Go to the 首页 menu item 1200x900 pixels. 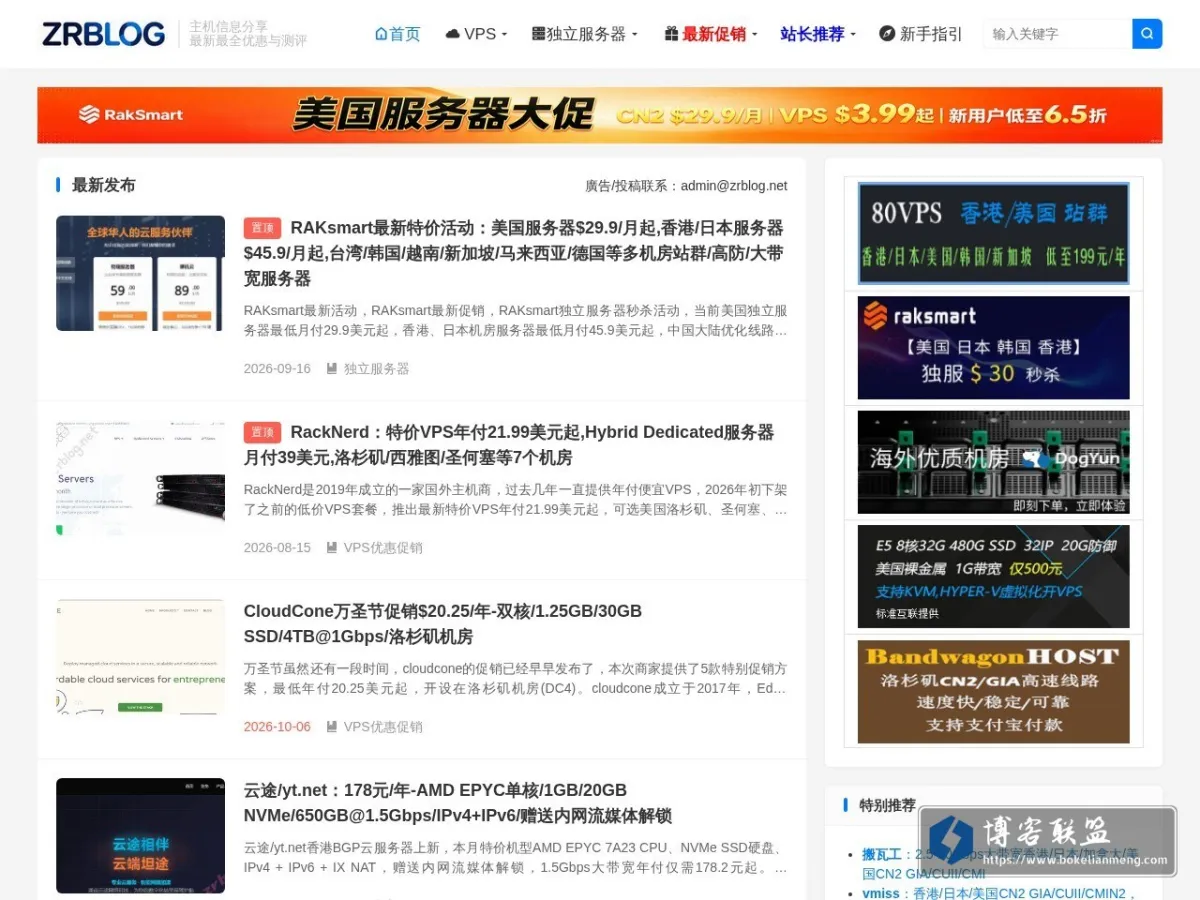point(398,34)
